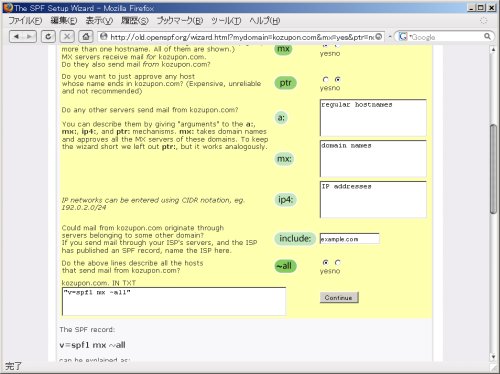This screenshot has height=374, width=500.
Task: Click the Continue button
Action: click(x=339, y=298)
